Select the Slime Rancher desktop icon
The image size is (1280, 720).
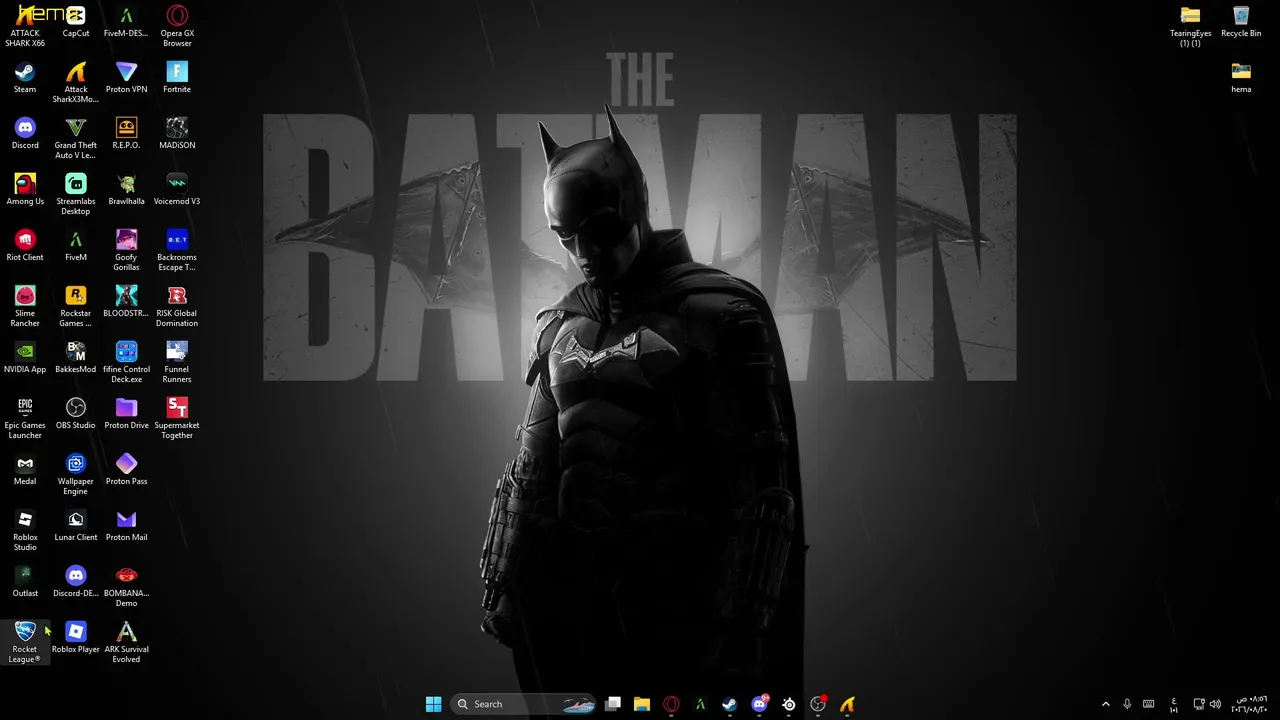coord(25,307)
